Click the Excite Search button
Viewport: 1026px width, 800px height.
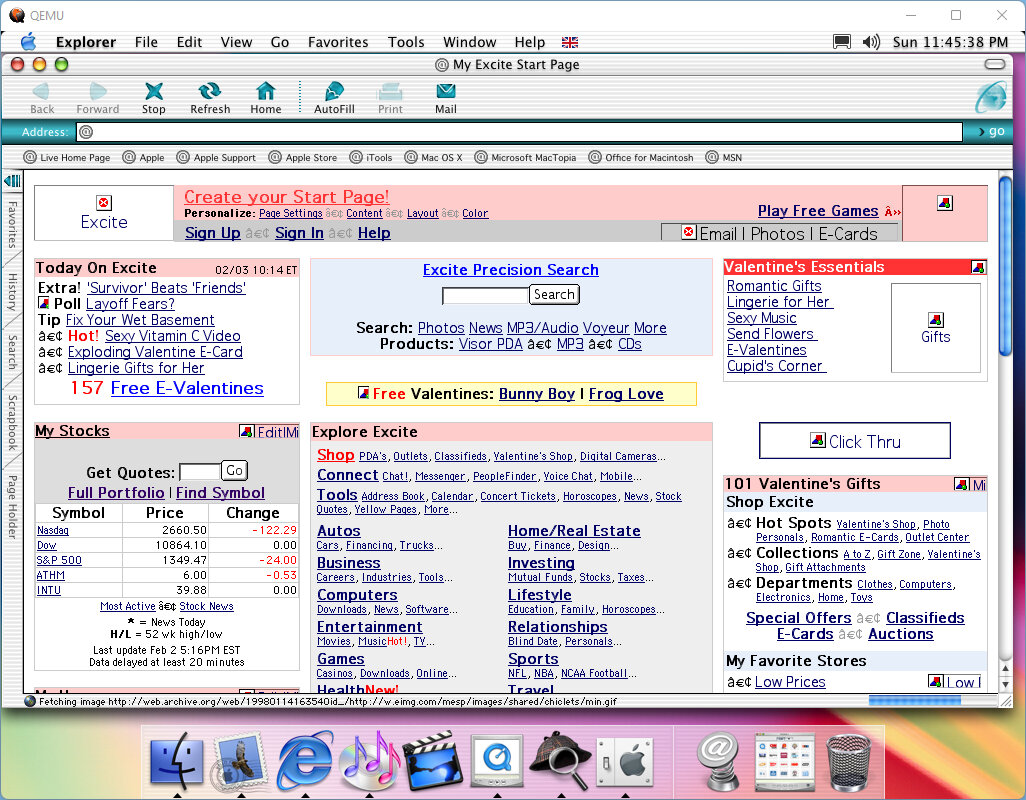(554, 295)
